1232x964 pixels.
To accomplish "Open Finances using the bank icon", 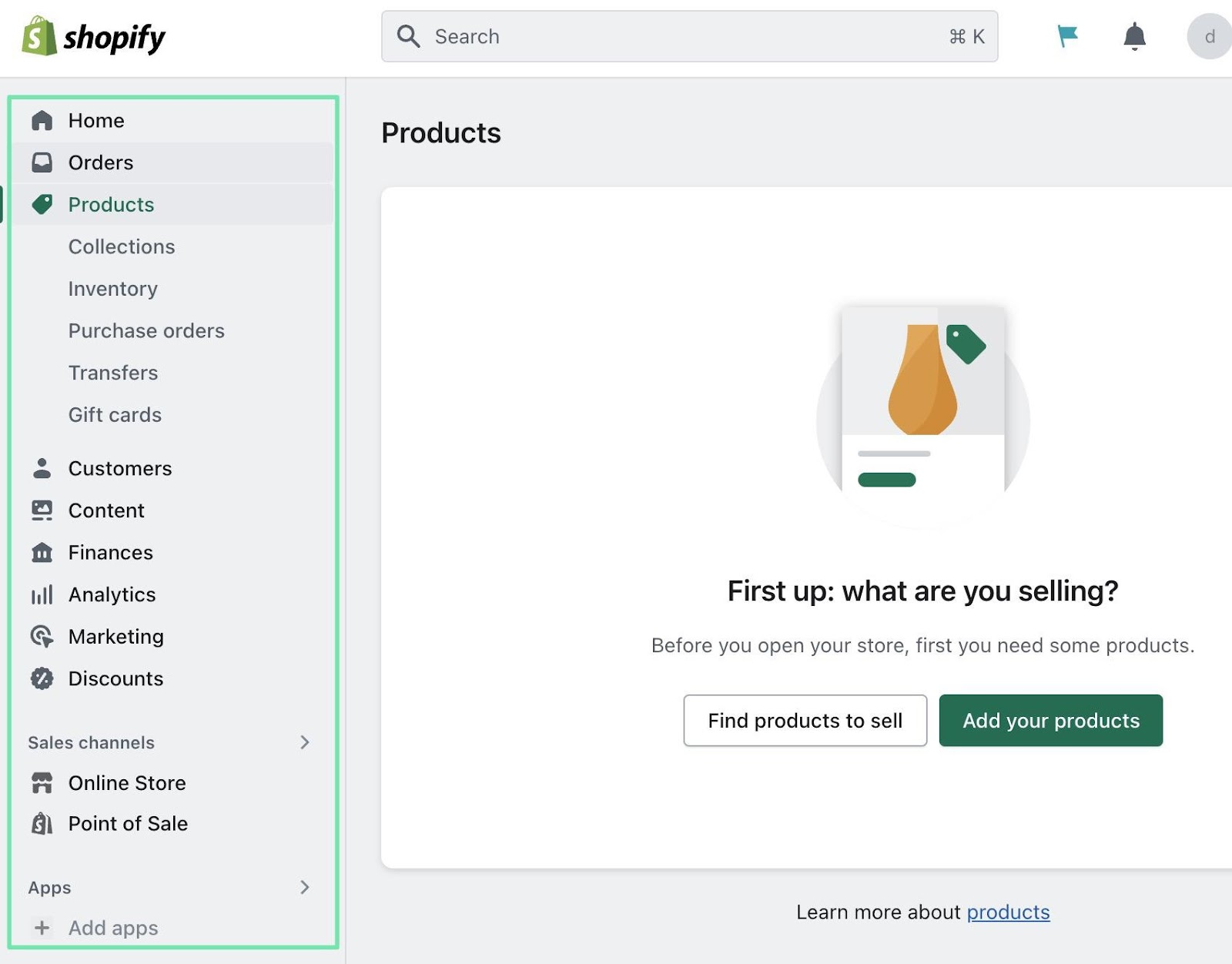I will click(x=42, y=552).
